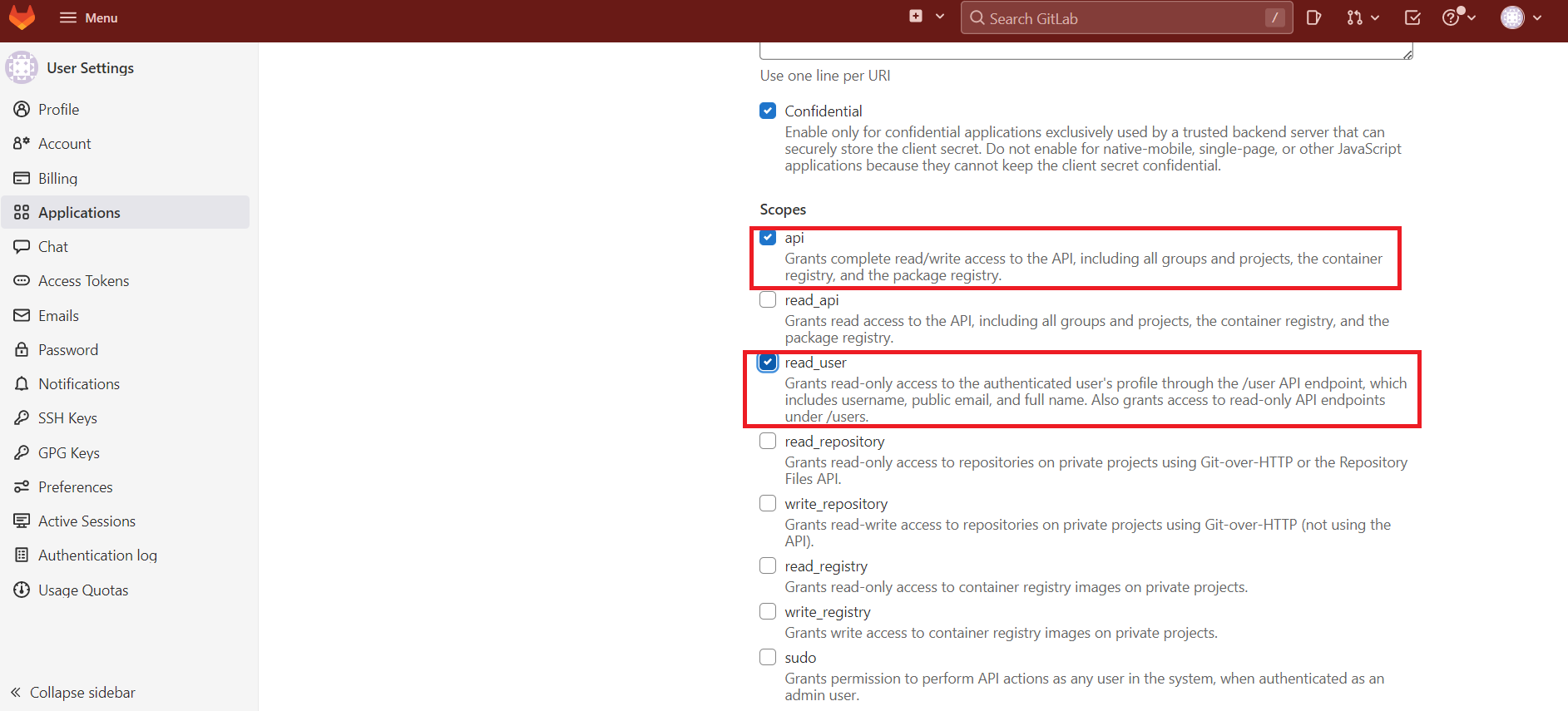The height and width of the screenshot is (711, 1568).
Task: Click the Notifications bell icon in sidebar
Action: pyautogui.click(x=22, y=384)
